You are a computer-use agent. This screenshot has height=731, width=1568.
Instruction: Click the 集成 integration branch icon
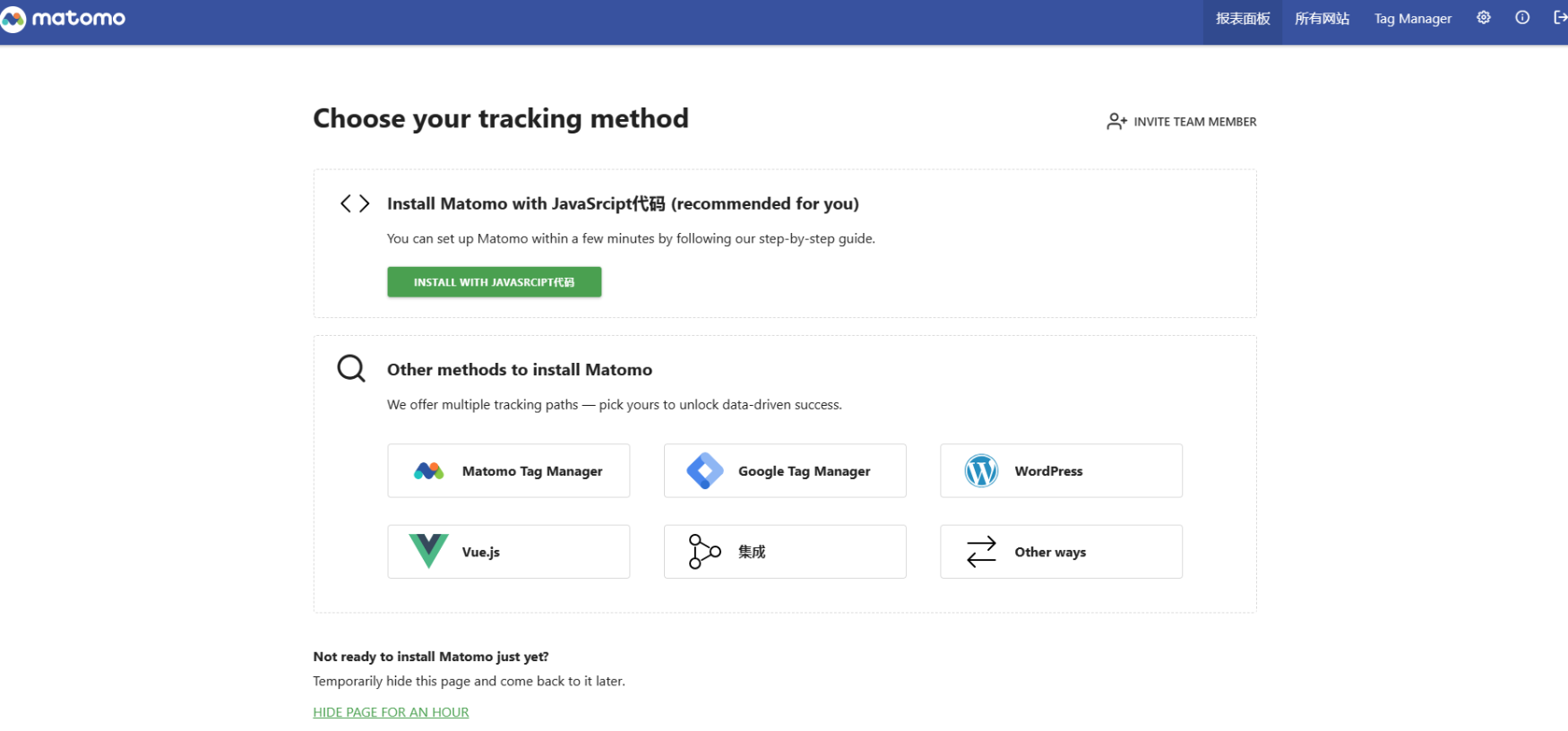(x=704, y=552)
